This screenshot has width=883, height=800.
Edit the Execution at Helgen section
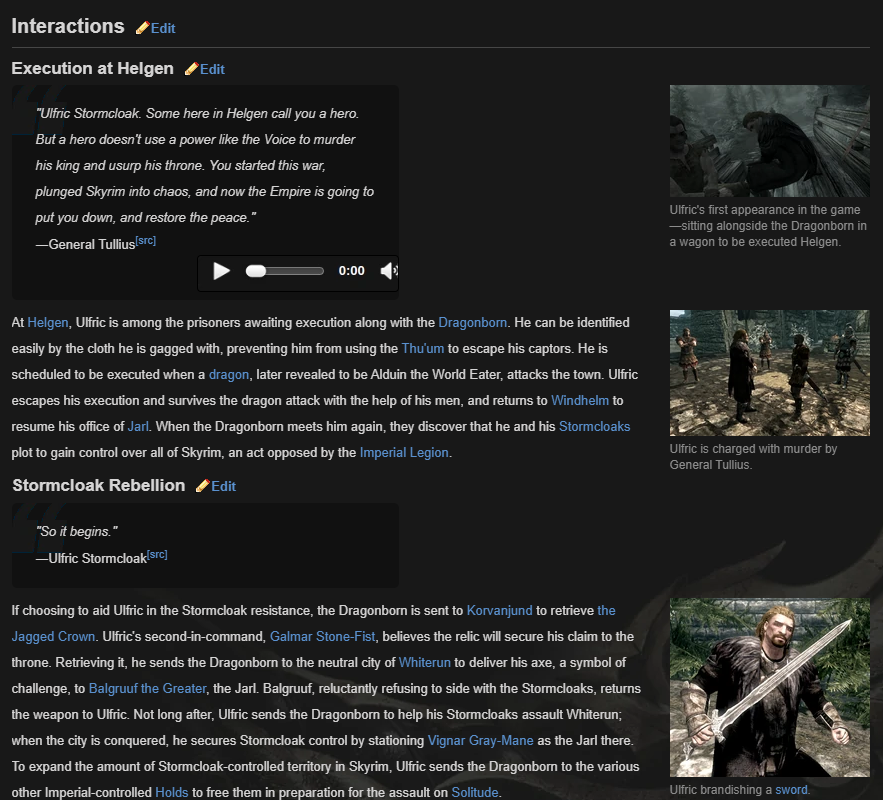tap(212, 69)
